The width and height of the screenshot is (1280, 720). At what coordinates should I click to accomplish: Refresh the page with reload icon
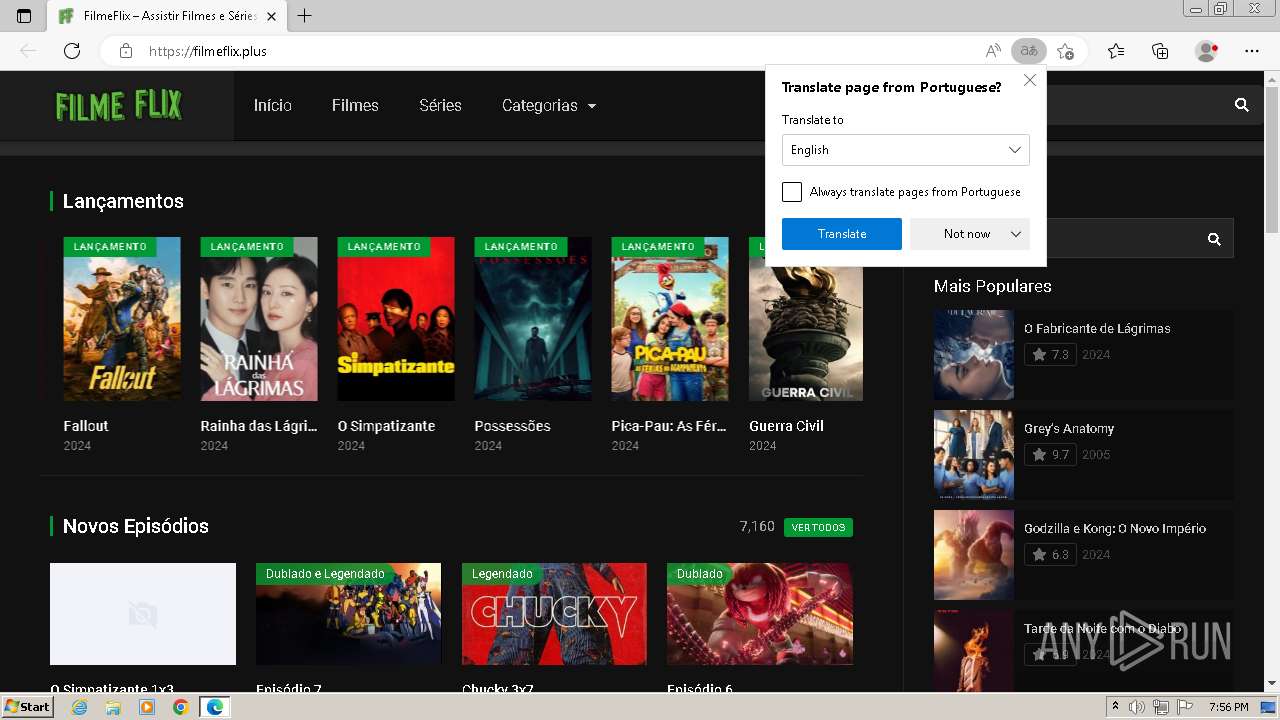coord(72,51)
